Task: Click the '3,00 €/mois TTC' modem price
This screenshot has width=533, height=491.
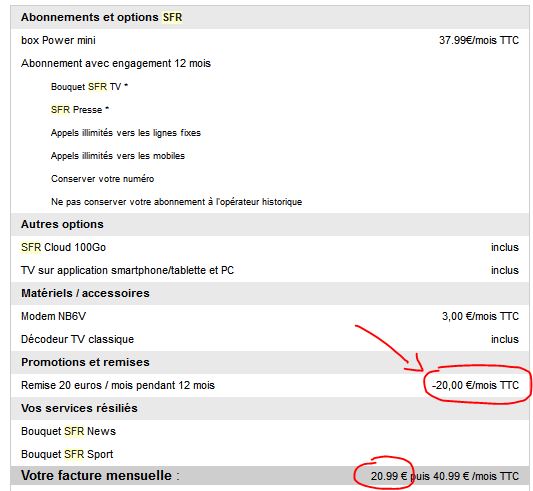Action: click(x=480, y=316)
